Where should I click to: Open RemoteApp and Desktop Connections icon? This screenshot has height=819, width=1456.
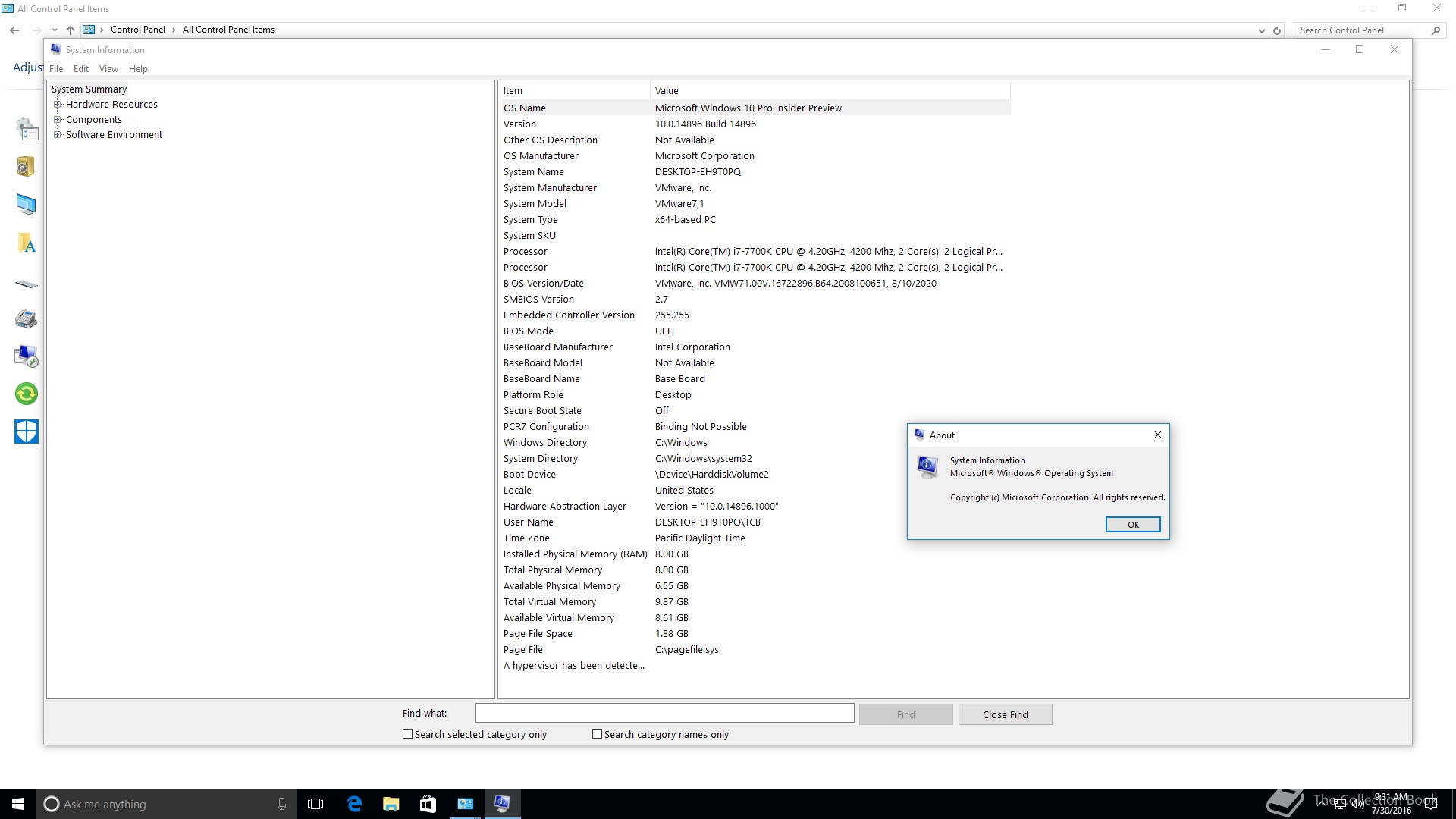(x=27, y=356)
